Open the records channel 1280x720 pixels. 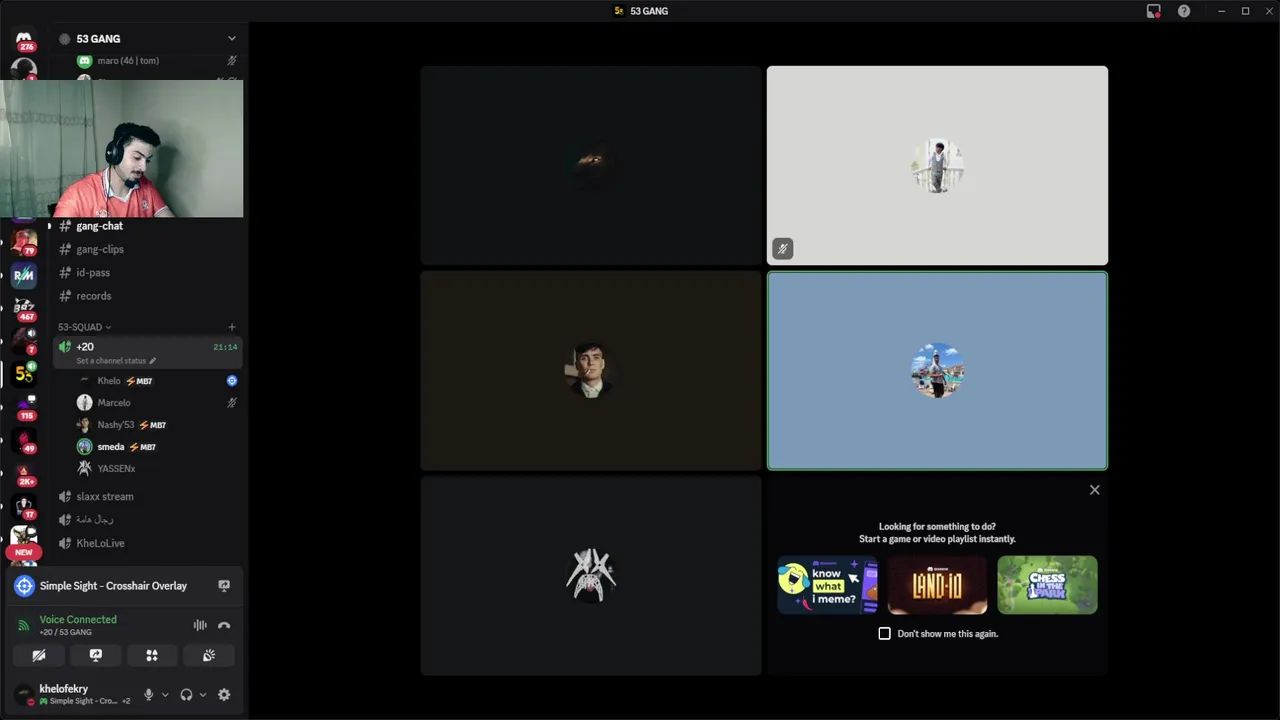click(x=147, y=296)
